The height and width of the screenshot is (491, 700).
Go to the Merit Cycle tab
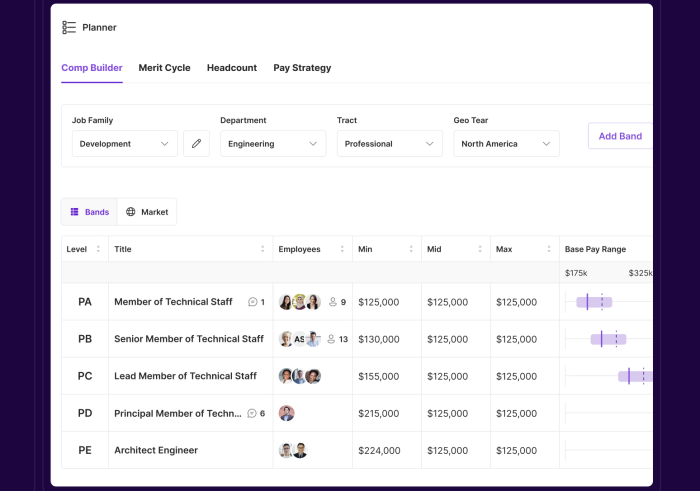[164, 68]
